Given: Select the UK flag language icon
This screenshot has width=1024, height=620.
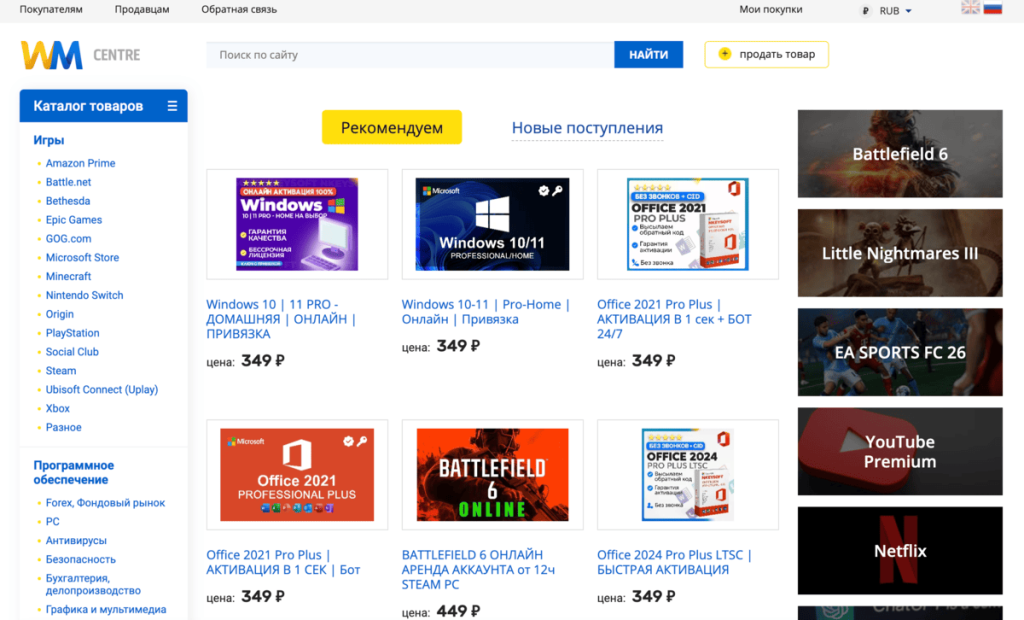Looking at the screenshot, I should (x=970, y=8).
